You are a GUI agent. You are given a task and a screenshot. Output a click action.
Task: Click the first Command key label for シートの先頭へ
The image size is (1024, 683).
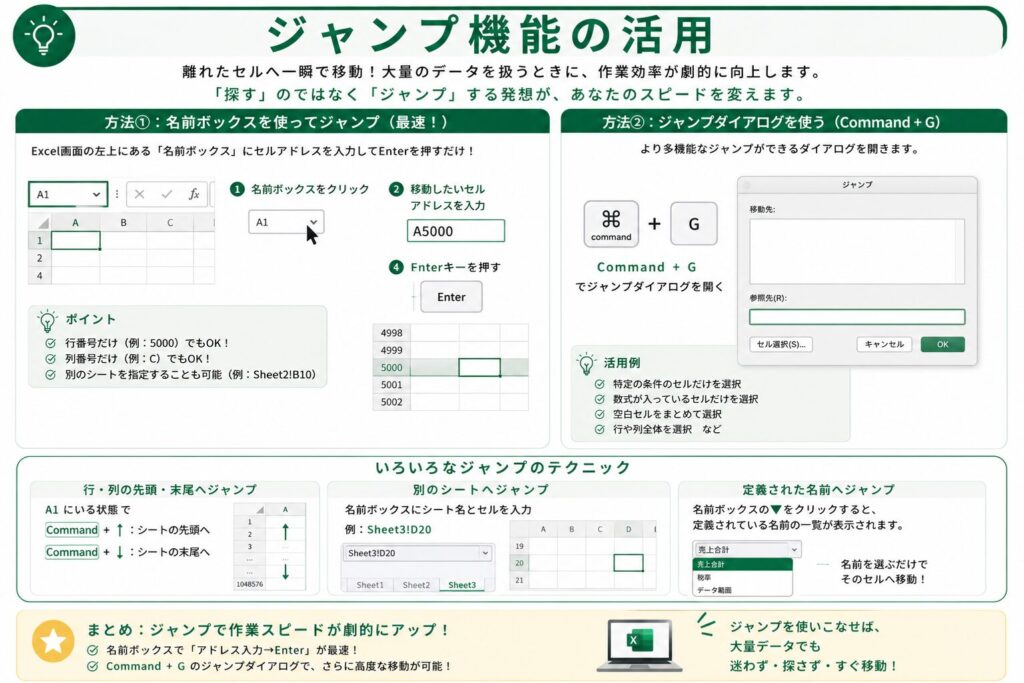tap(72, 530)
